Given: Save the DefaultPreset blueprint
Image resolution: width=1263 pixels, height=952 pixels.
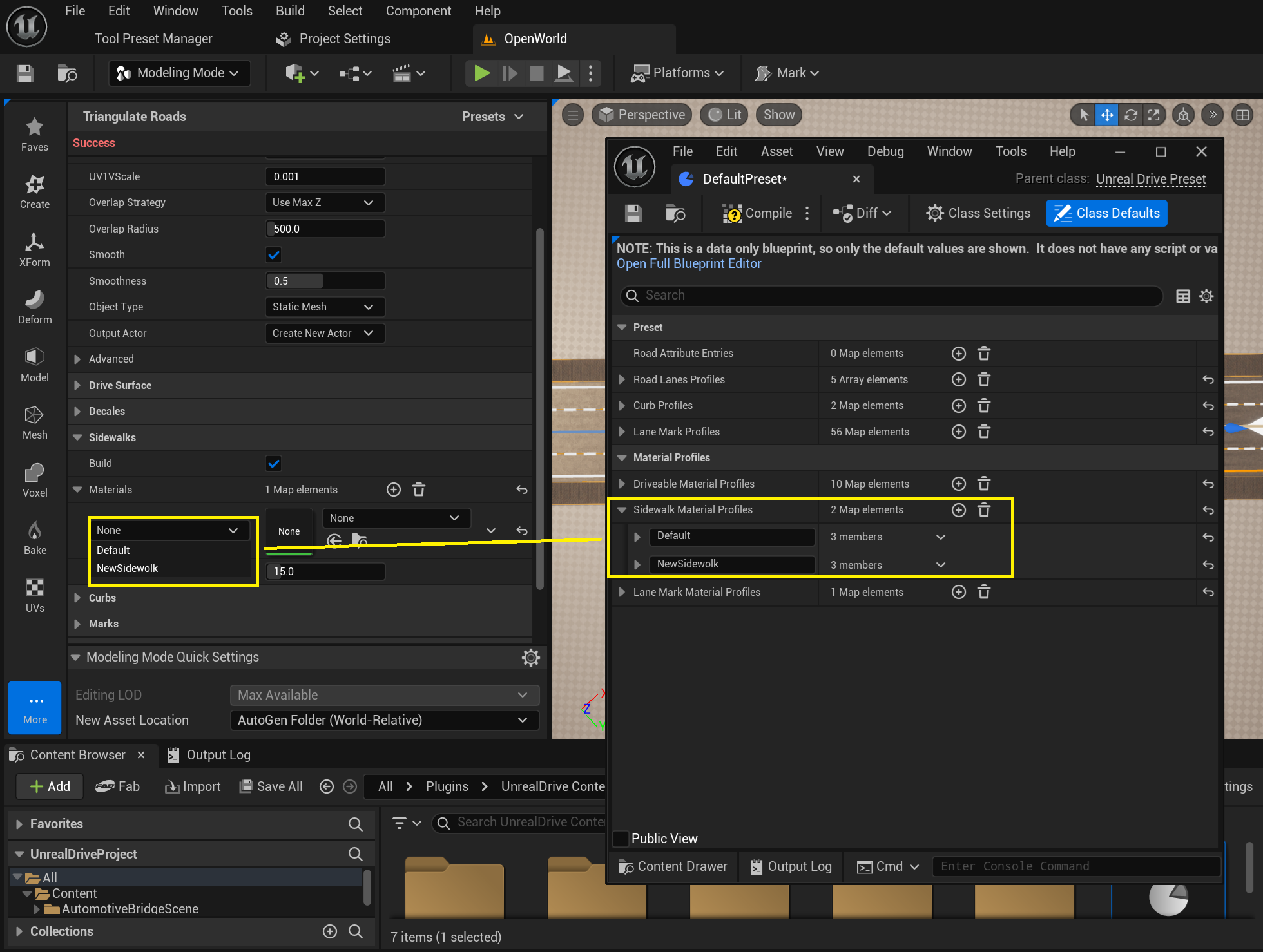Looking at the screenshot, I should [633, 213].
